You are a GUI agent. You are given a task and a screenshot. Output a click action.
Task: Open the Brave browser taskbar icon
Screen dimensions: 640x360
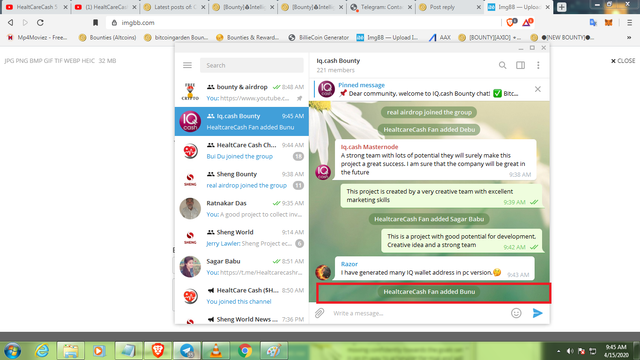point(158,351)
